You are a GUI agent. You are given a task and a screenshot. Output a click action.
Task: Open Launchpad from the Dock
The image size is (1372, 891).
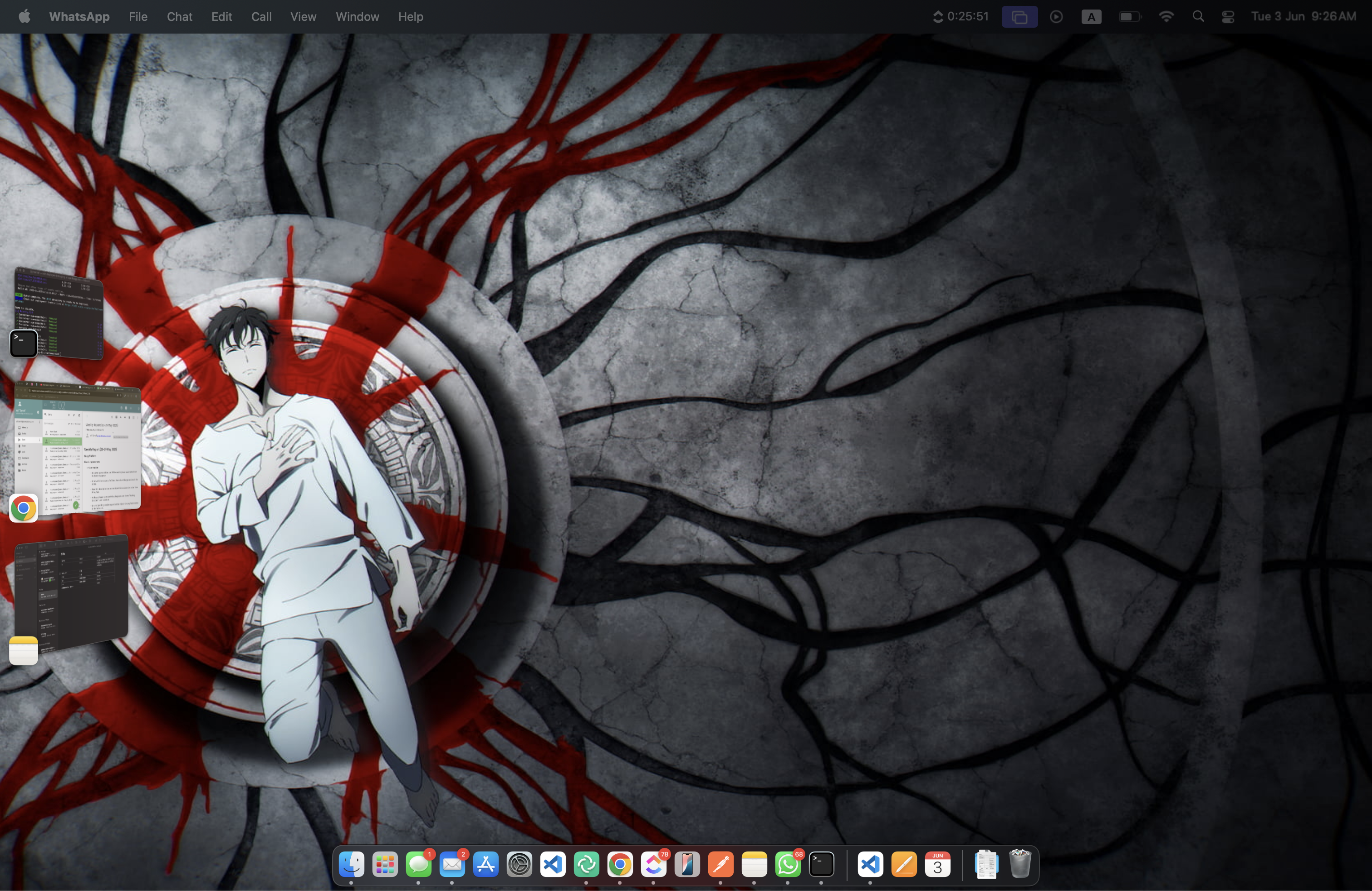[x=384, y=864]
